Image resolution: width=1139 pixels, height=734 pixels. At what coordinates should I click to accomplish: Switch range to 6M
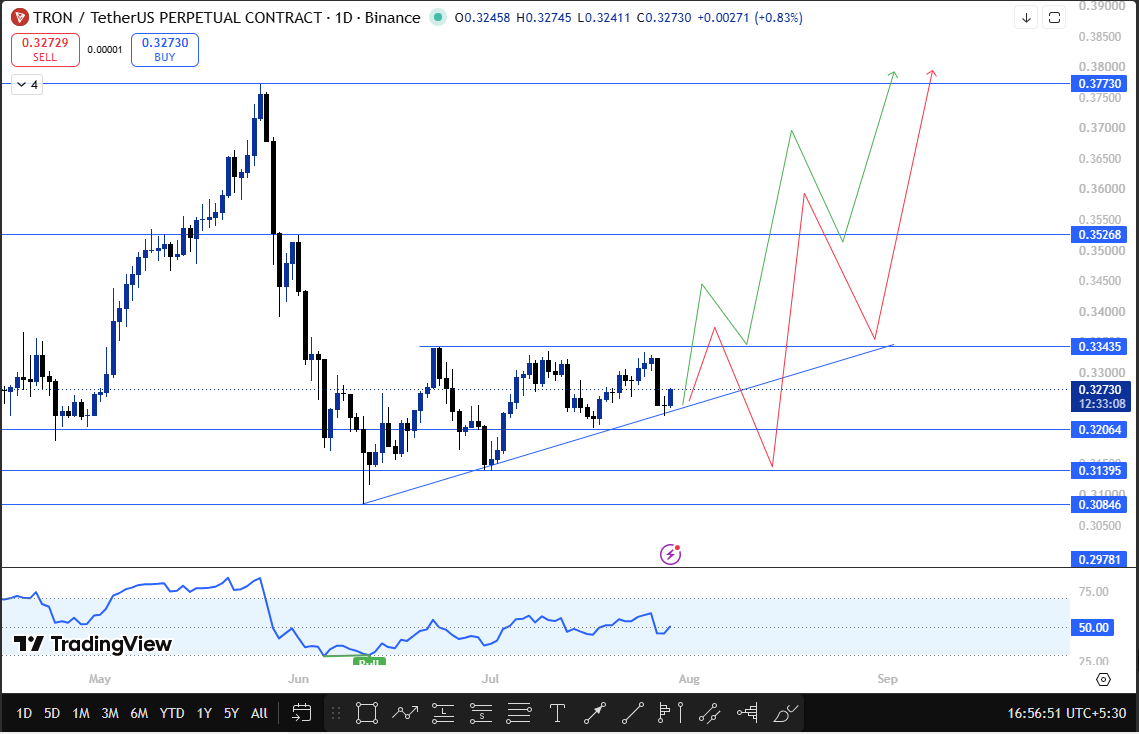139,714
